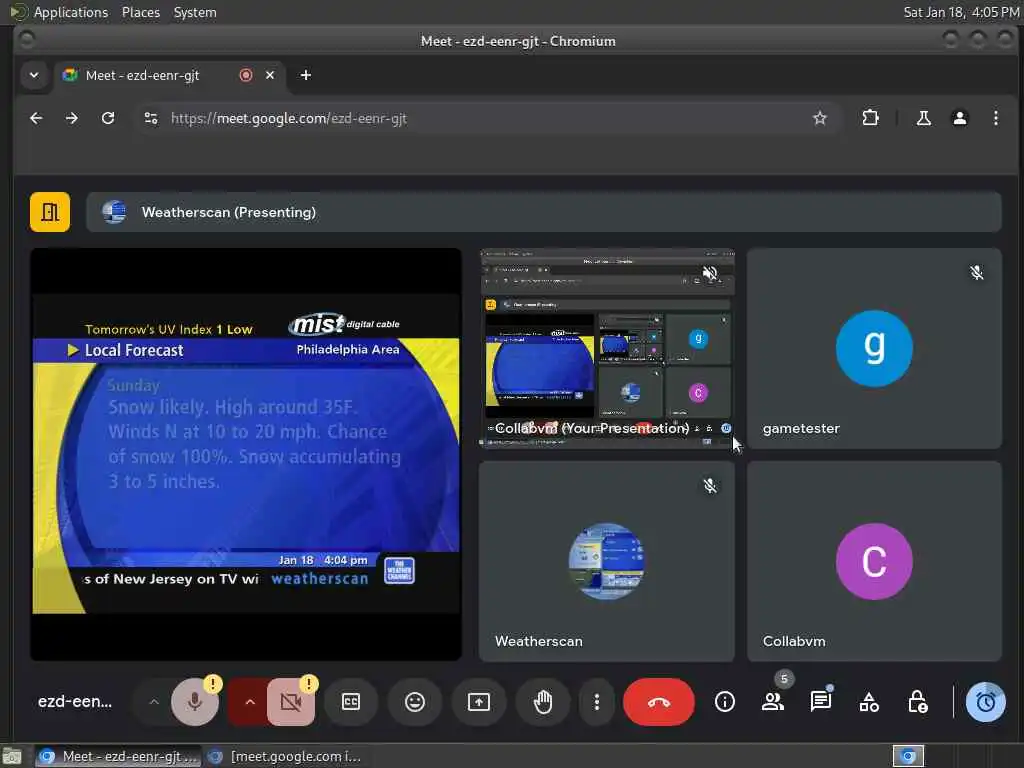Screen dimensions: 1024x768
Task: Raise hand in the meeting
Action: coord(543,702)
